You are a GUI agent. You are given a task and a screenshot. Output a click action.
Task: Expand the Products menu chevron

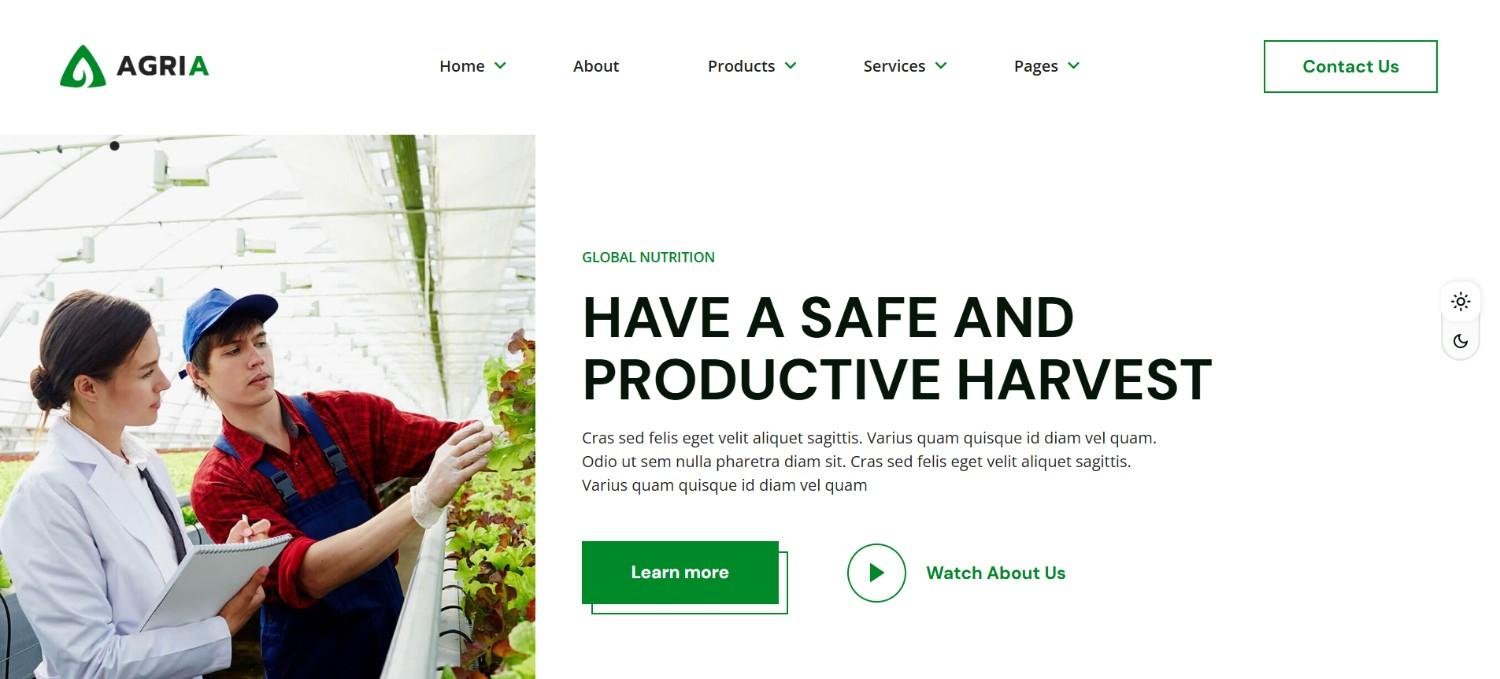tap(790, 66)
